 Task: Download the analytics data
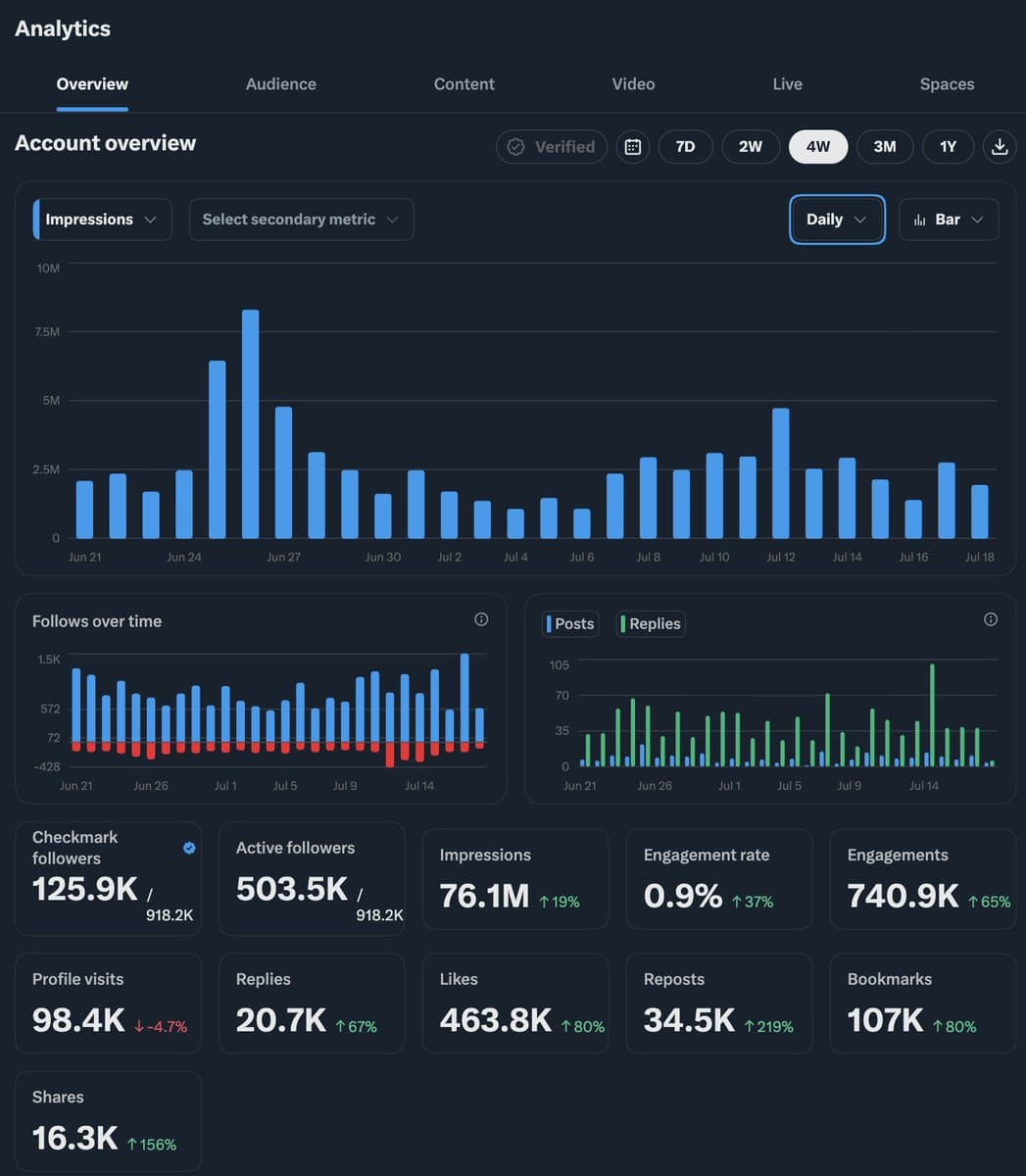(1000, 147)
